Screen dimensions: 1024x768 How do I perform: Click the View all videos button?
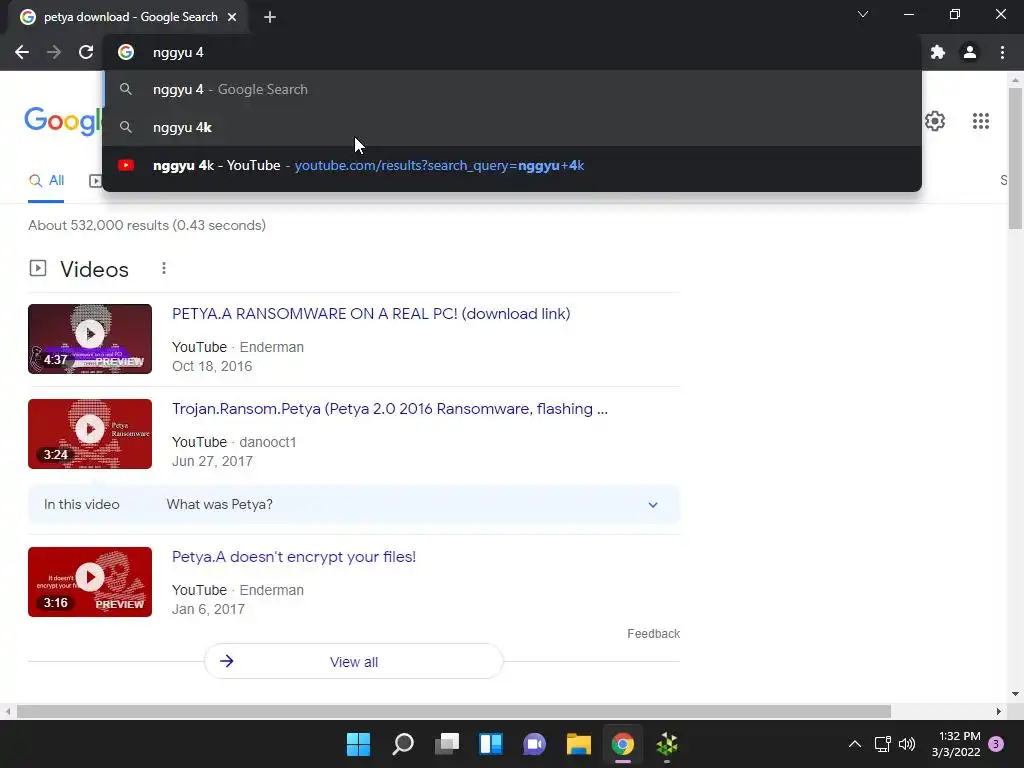[354, 662]
